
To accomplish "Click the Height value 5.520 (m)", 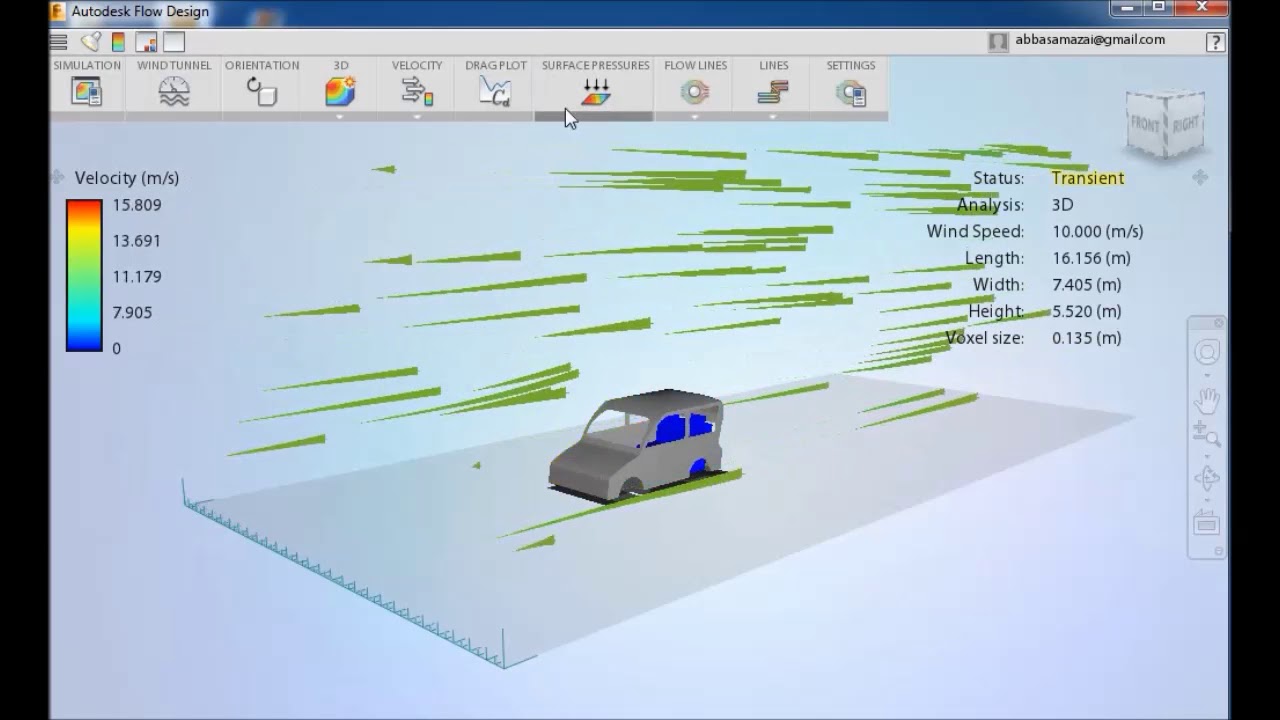I will pyautogui.click(x=1086, y=311).
